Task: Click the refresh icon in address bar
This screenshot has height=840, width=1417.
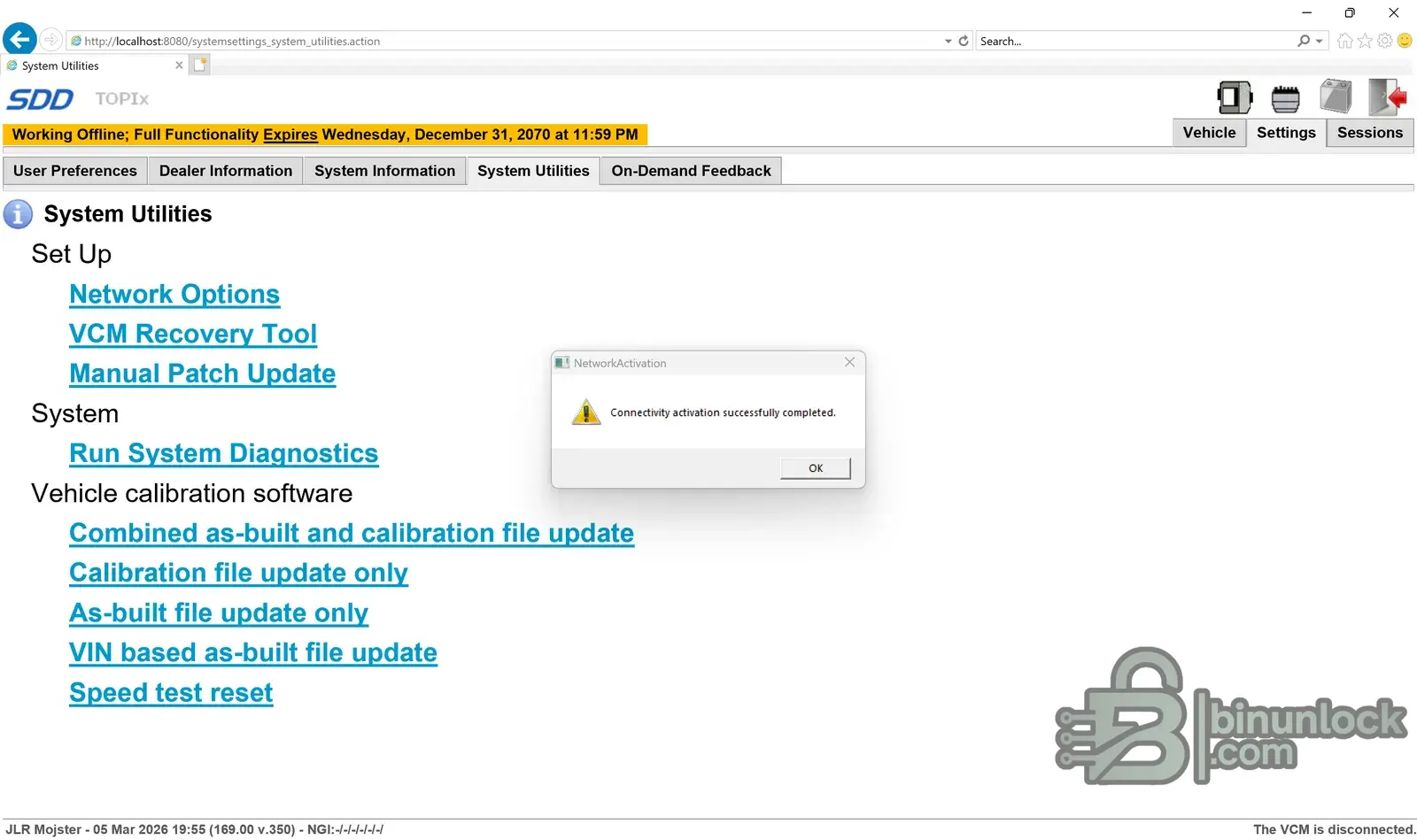Action: (x=964, y=41)
